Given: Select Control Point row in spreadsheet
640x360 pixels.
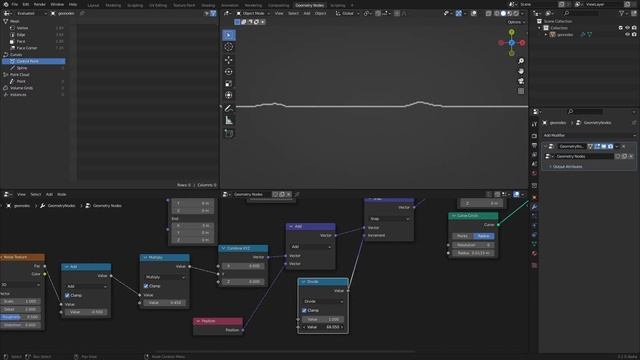Looking at the screenshot, I should [x=33, y=61].
